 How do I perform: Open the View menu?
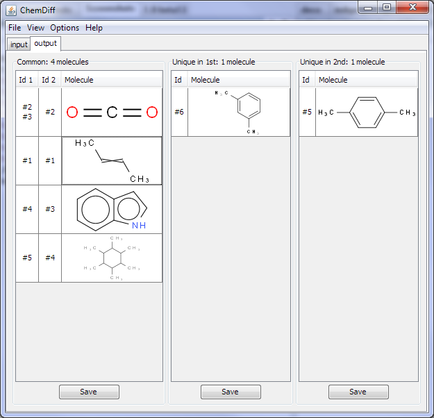[x=36, y=28]
